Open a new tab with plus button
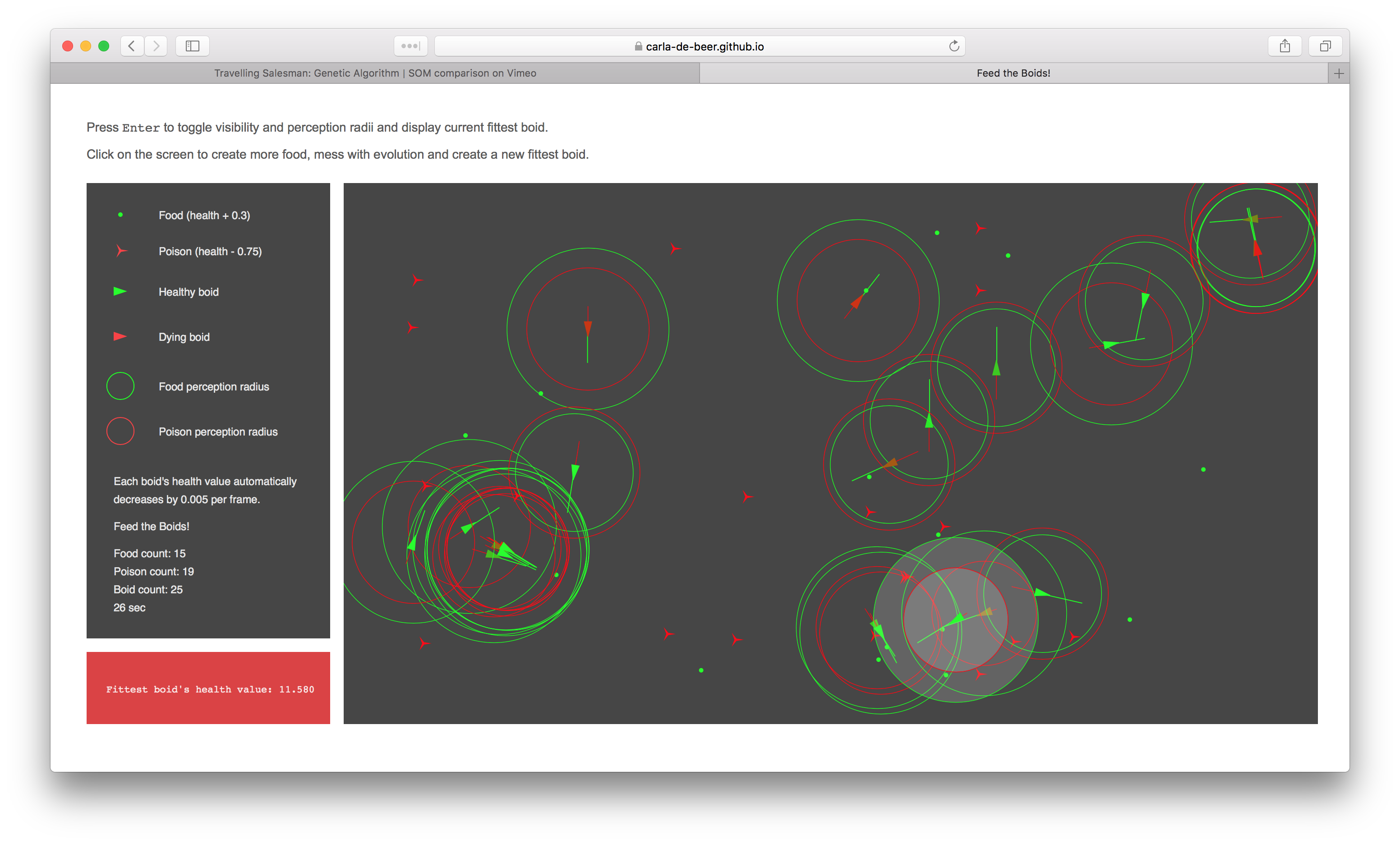 [x=1339, y=73]
